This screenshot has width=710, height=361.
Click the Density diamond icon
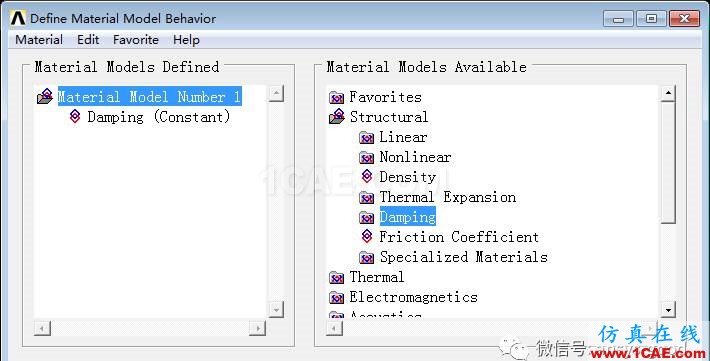click(367, 176)
